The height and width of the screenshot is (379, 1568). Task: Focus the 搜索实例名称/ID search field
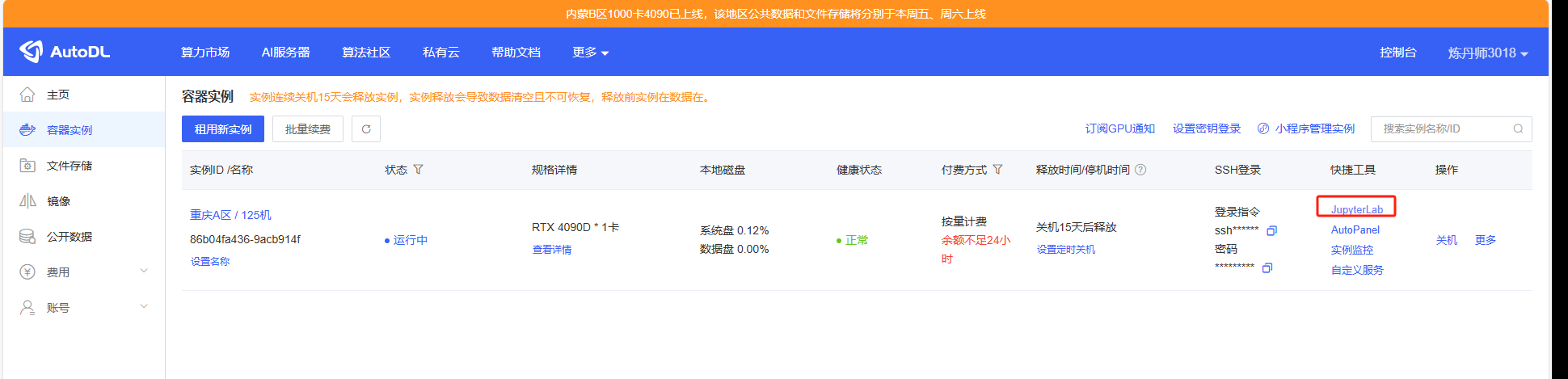[x=1451, y=129]
